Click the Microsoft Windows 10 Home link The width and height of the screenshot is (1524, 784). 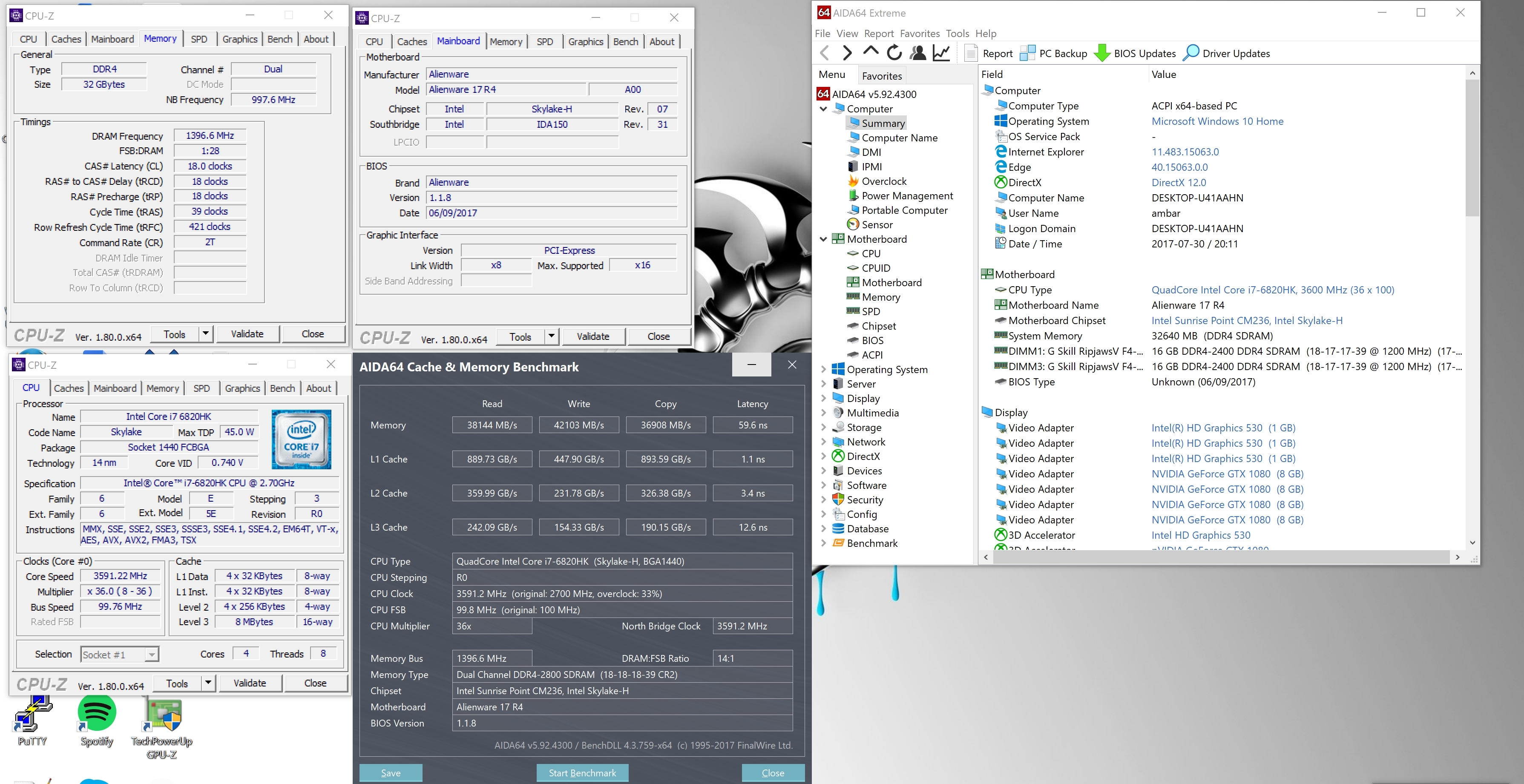[x=1217, y=121]
